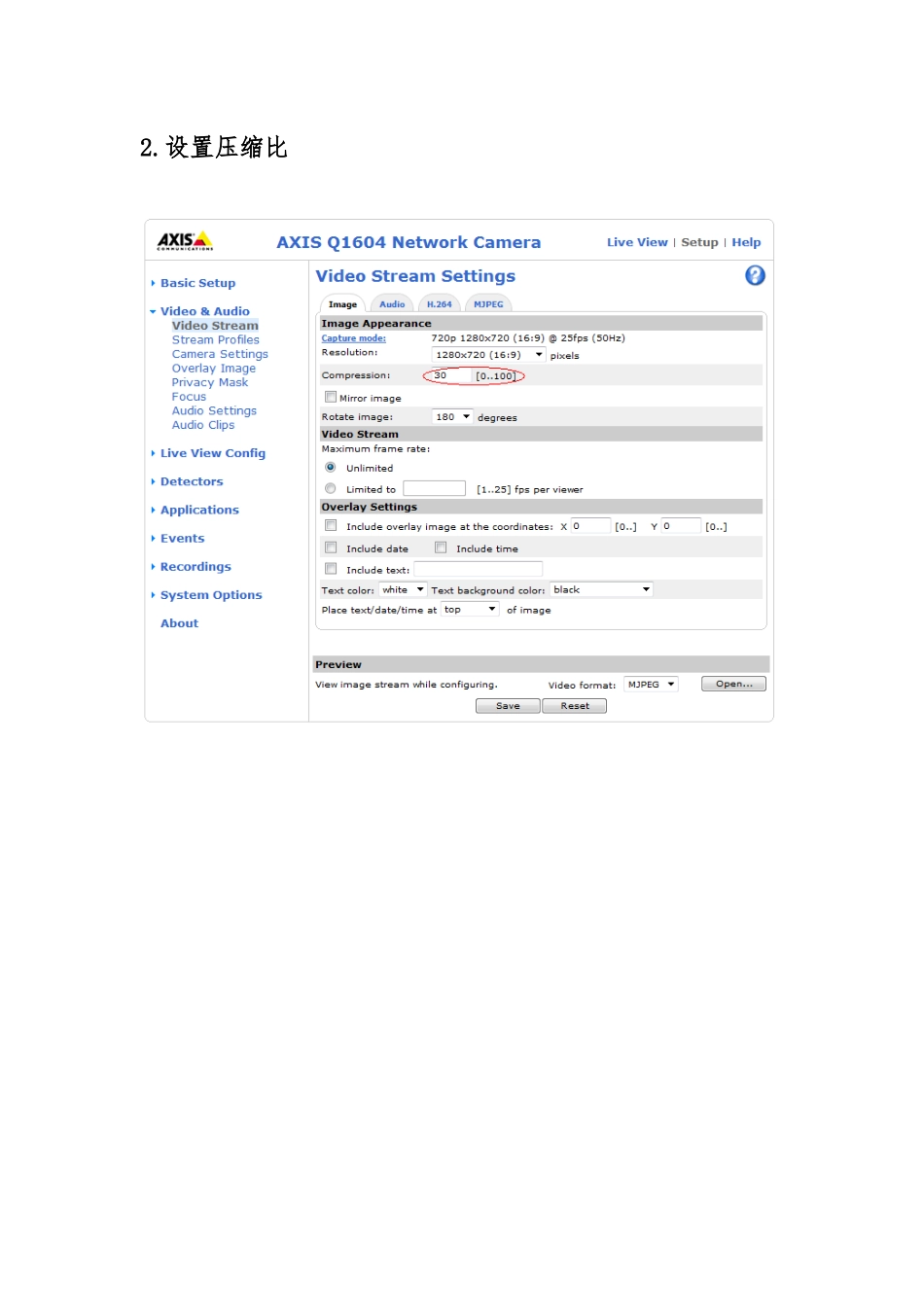This screenshot has width=924, height=1307.
Task: Select the Unlimited frame rate radio button
Action: (x=331, y=468)
